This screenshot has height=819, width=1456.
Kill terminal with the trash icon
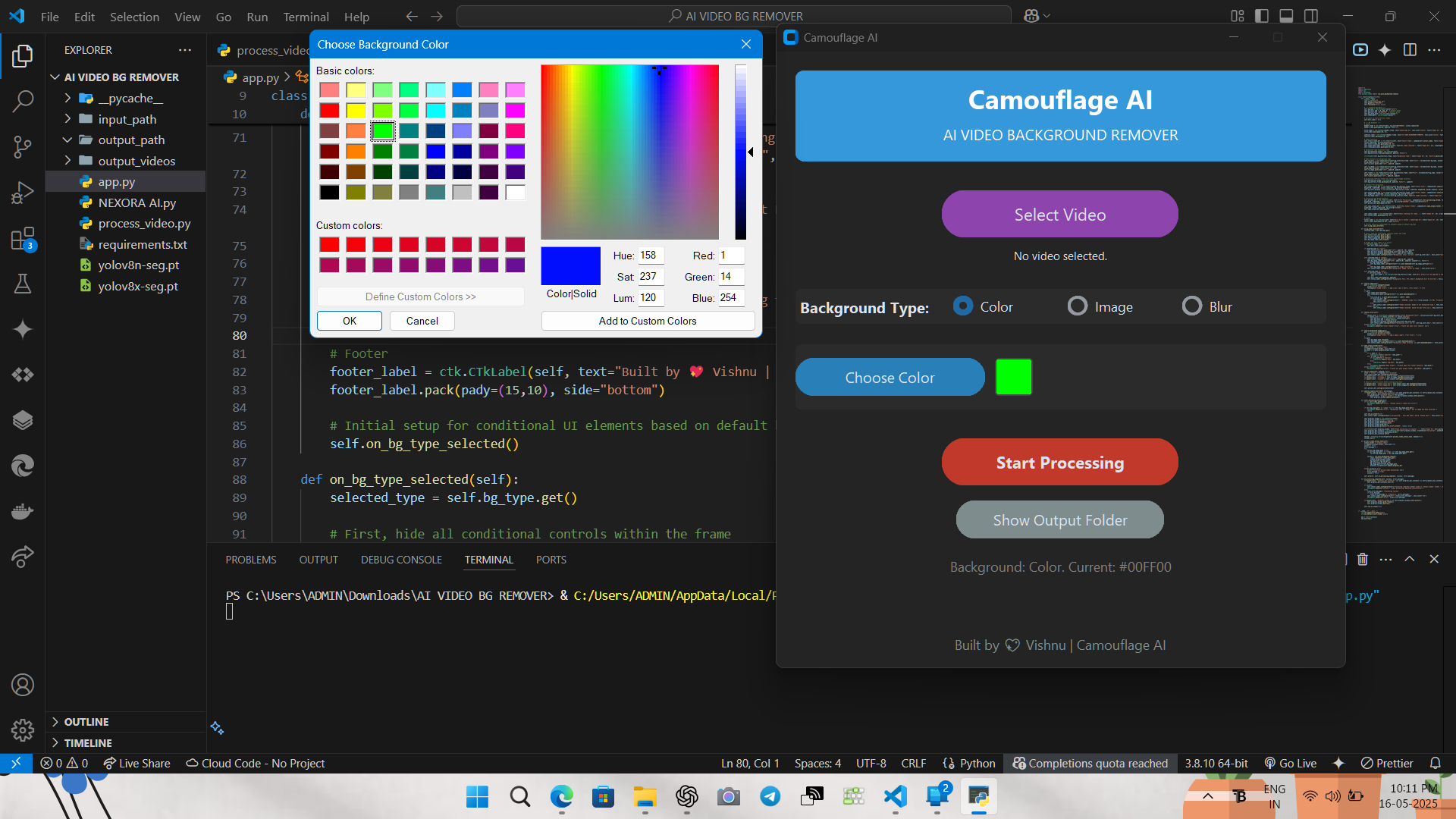(1363, 559)
